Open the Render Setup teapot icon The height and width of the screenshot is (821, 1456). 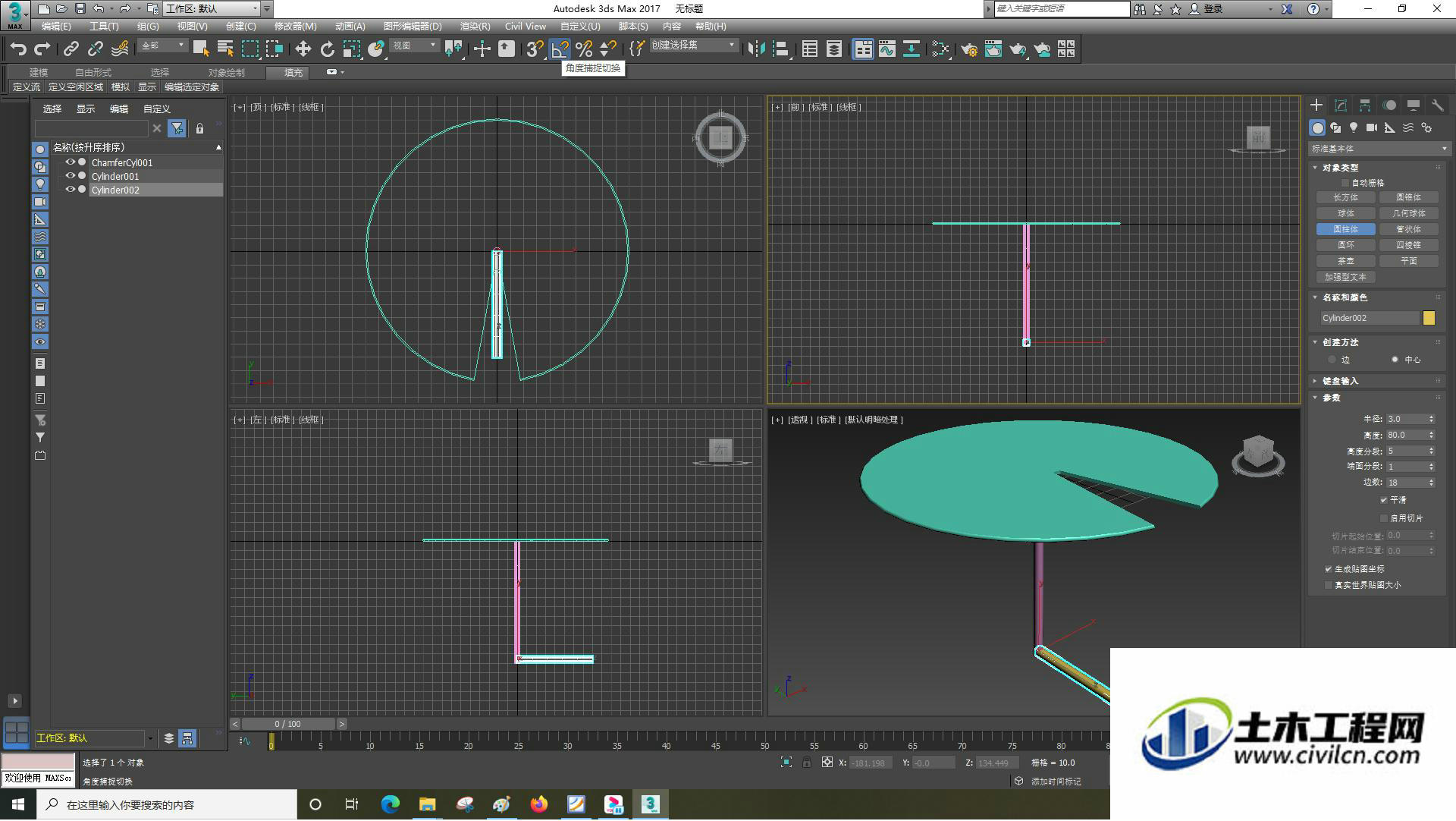click(968, 49)
